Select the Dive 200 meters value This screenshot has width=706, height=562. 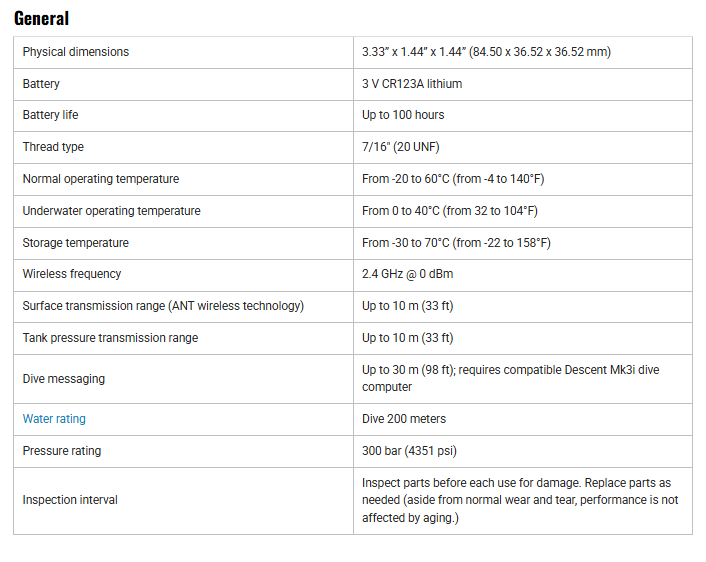(x=404, y=419)
